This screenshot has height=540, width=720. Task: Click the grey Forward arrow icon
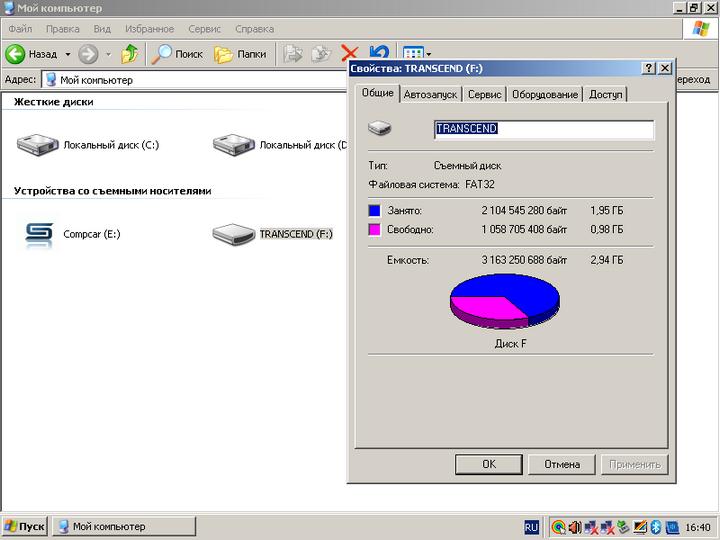88,54
